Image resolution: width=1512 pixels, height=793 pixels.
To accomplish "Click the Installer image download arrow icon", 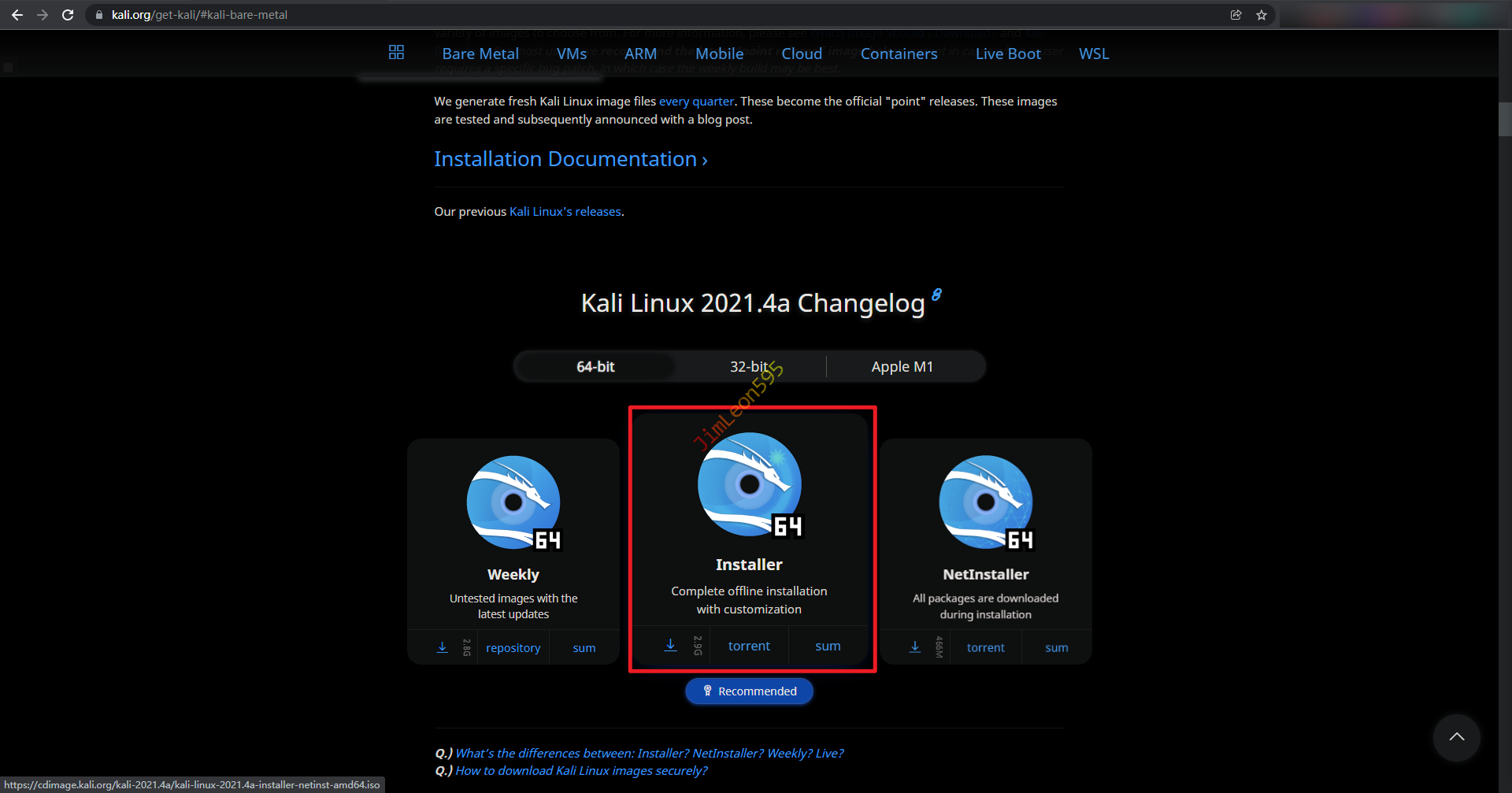I will click(x=670, y=645).
